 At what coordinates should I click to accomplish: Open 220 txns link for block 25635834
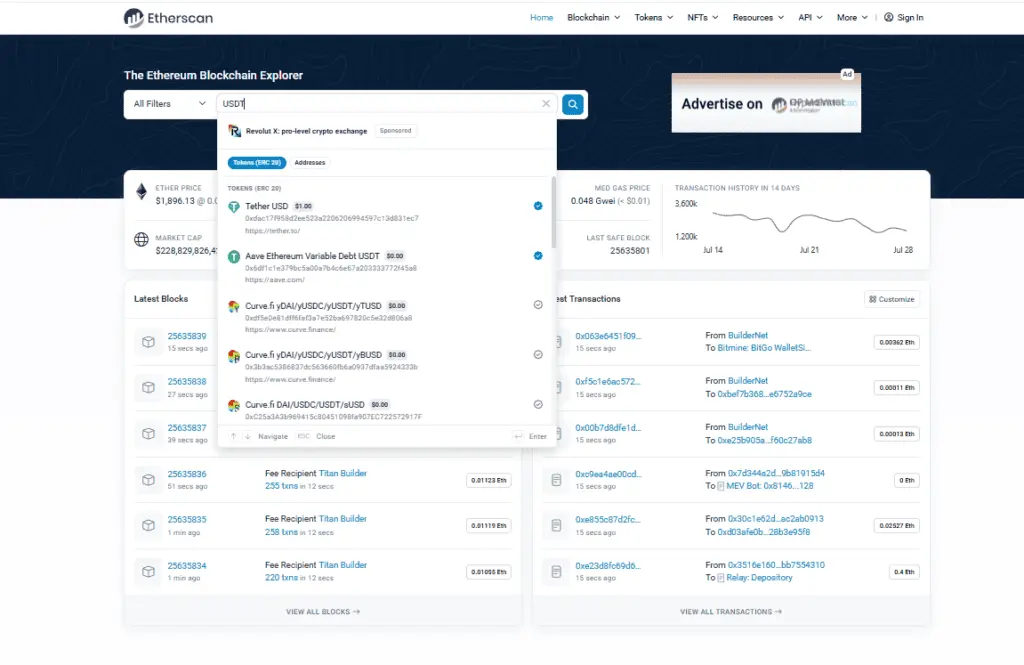click(x=281, y=578)
